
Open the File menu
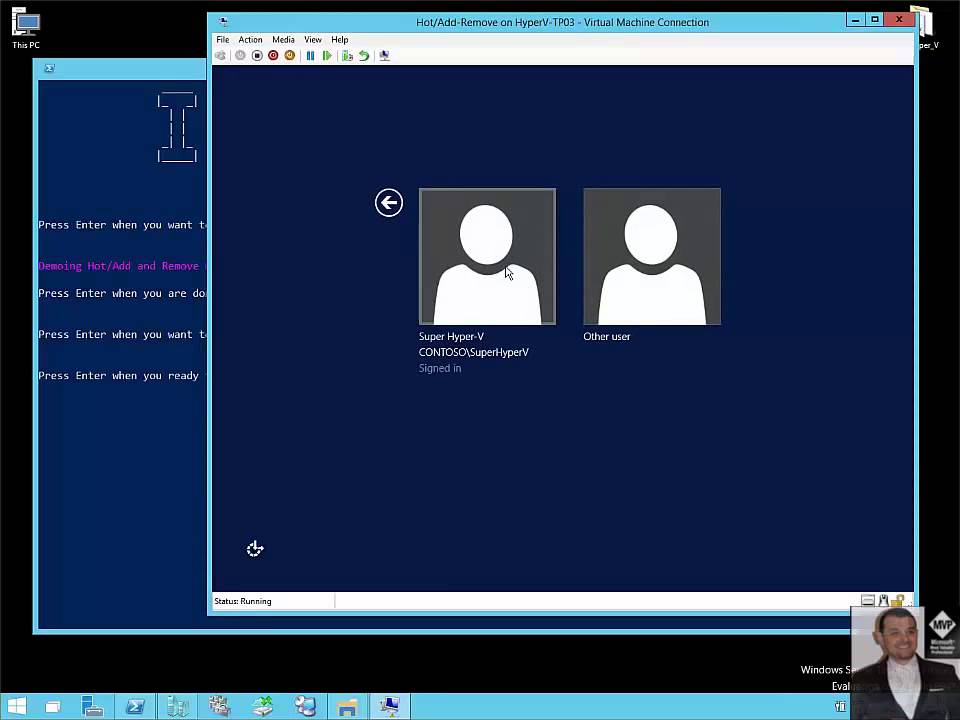click(223, 40)
